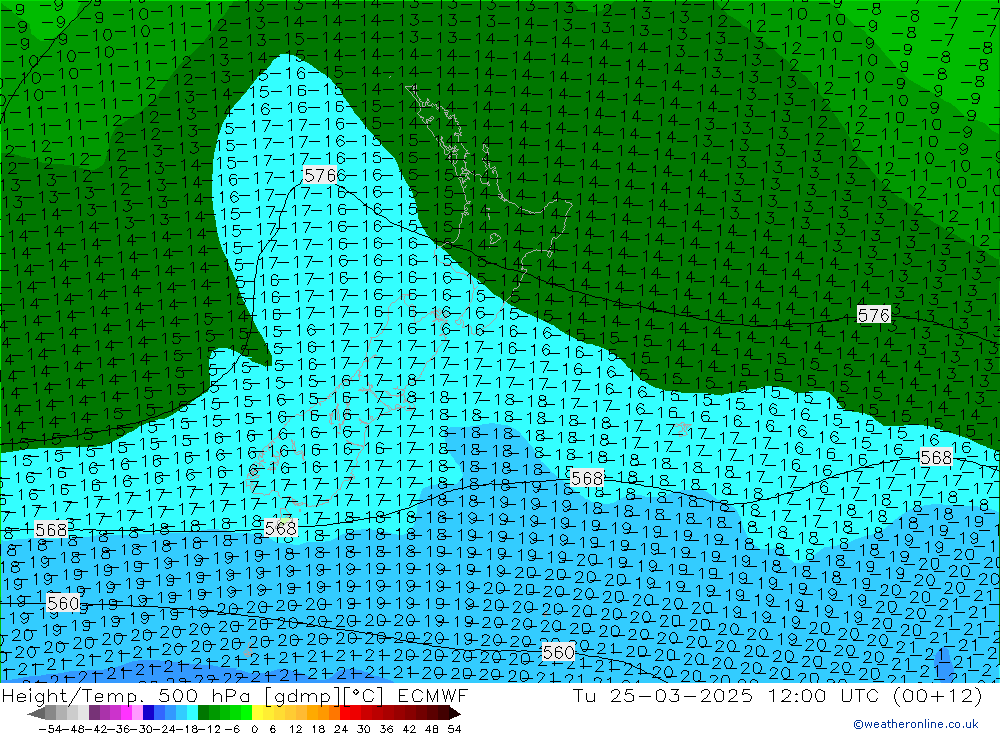
Task: Click the 568 contour label at the left map edge
Action: 51,530
